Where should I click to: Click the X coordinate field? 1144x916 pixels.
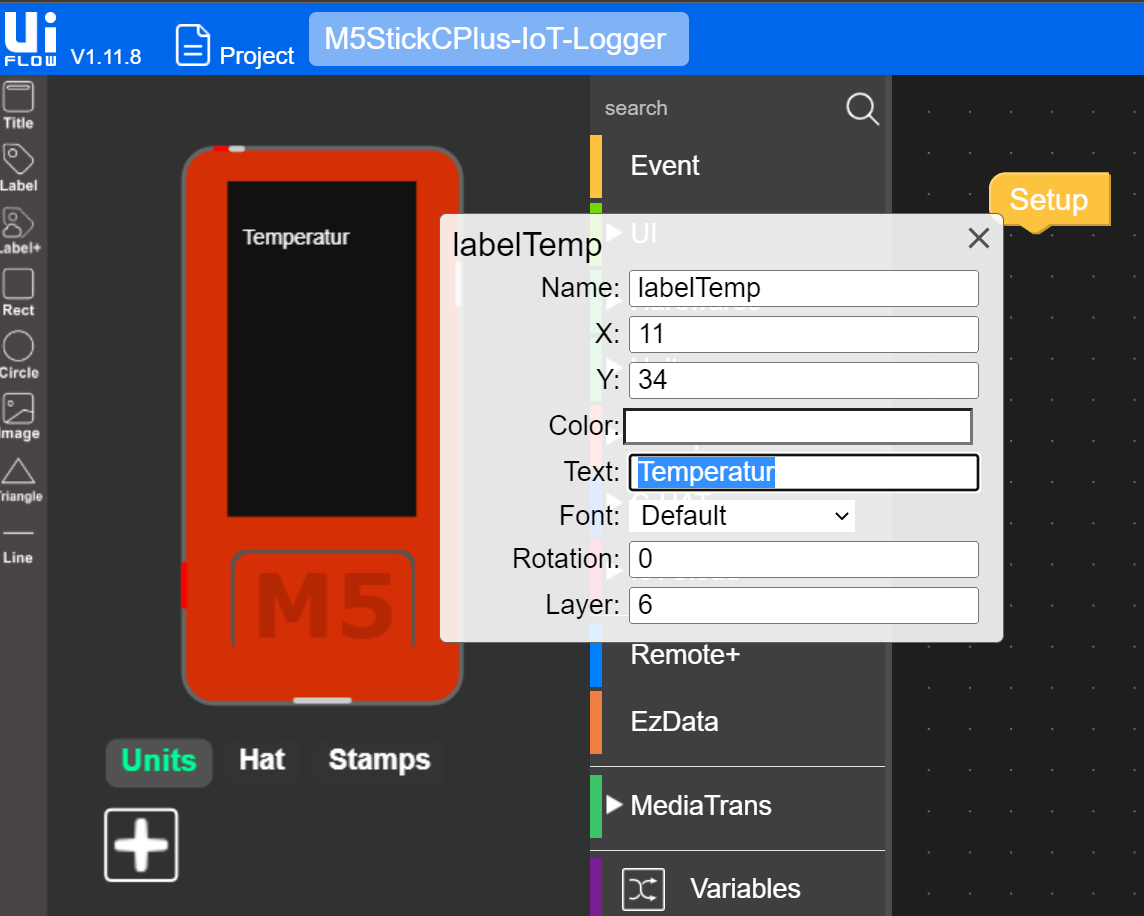pos(803,334)
